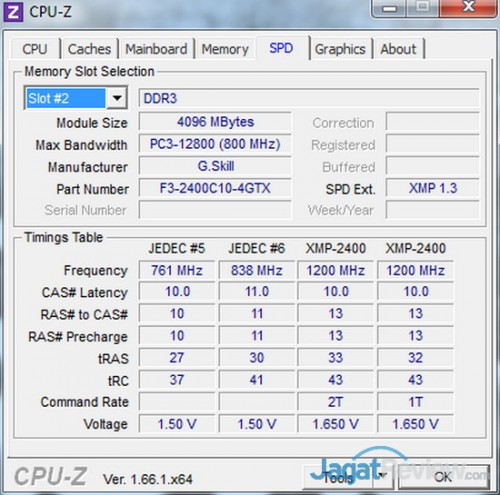Open the Mainboard tab

[156, 49]
